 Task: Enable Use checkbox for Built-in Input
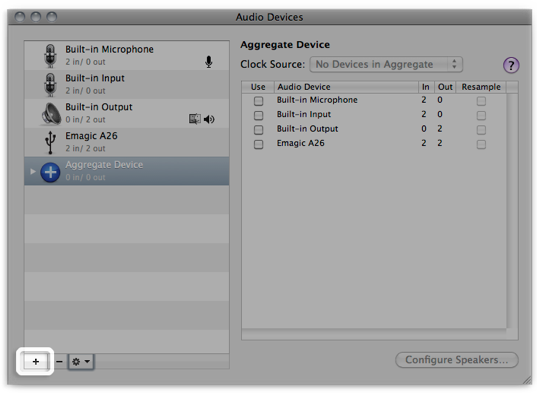click(x=259, y=115)
